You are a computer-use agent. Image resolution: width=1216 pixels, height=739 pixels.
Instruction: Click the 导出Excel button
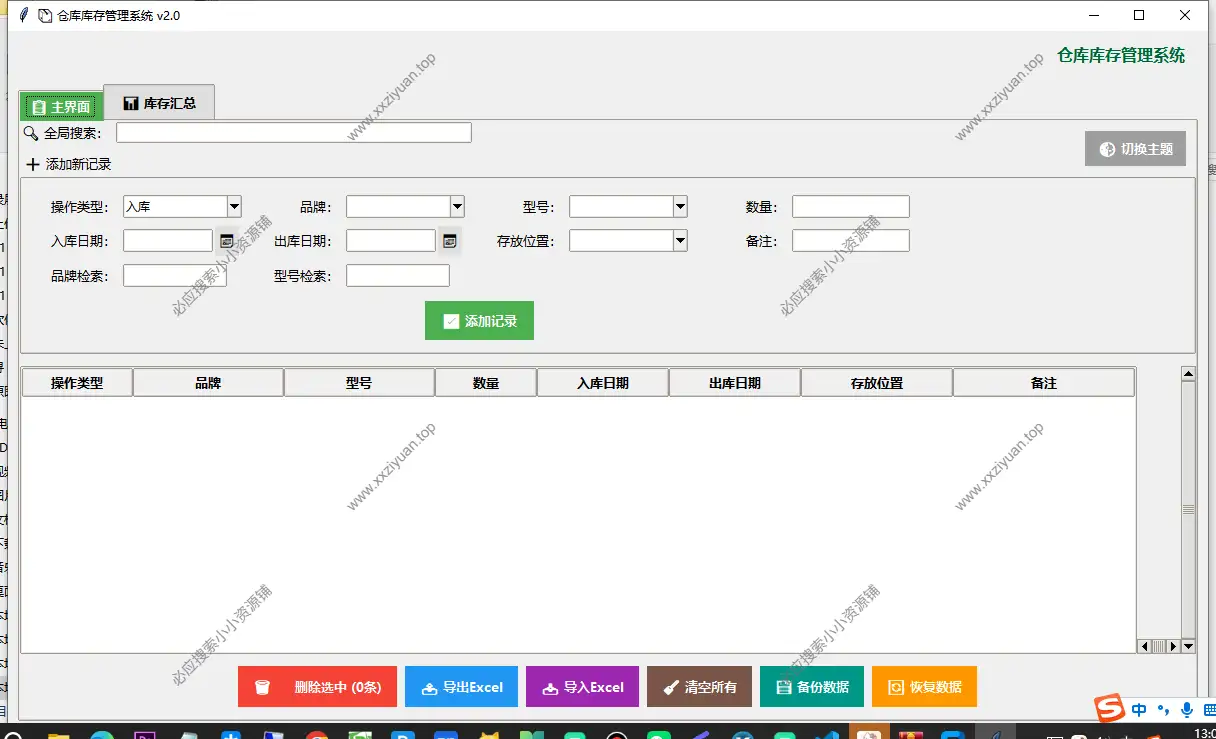[x=461, y=687]
